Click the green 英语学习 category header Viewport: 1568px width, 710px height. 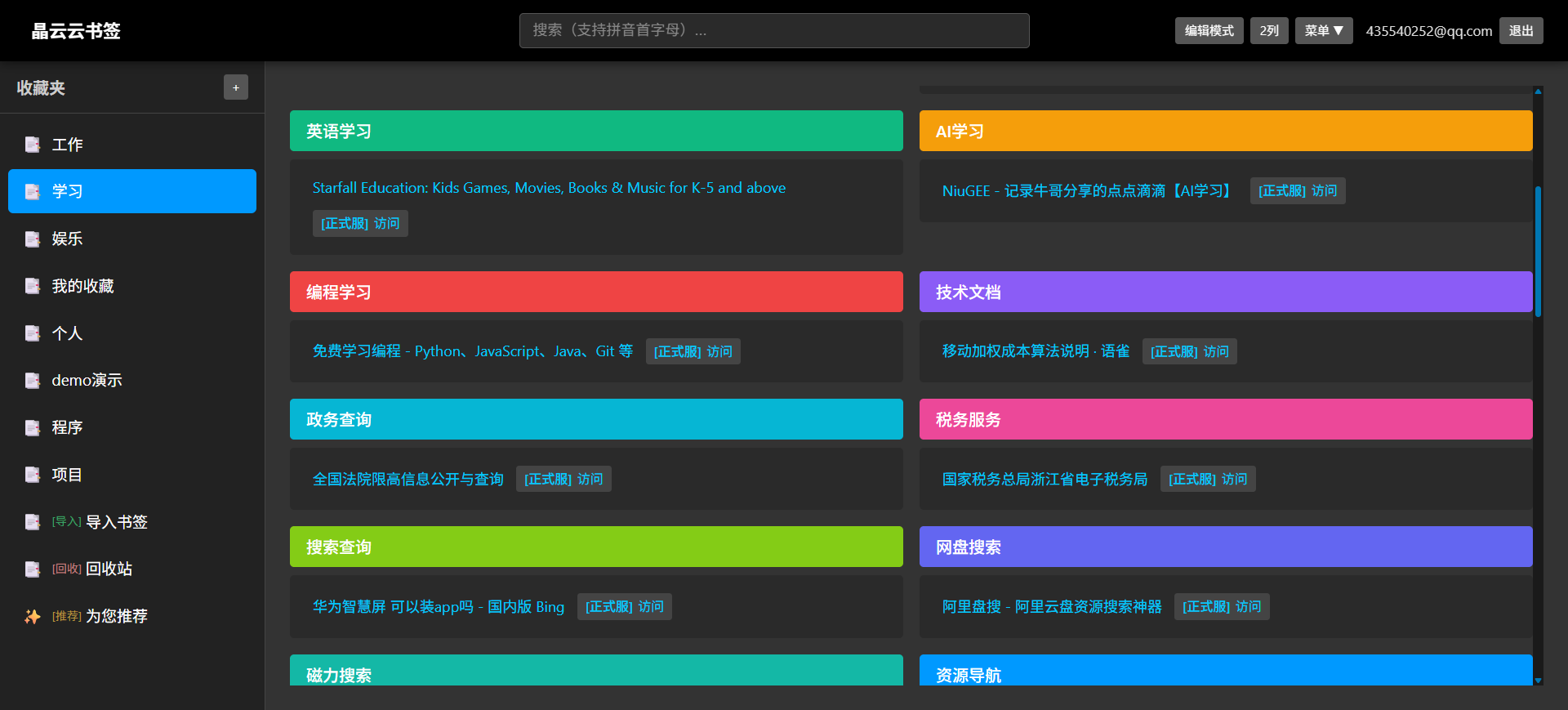click(x=596, y=131)
